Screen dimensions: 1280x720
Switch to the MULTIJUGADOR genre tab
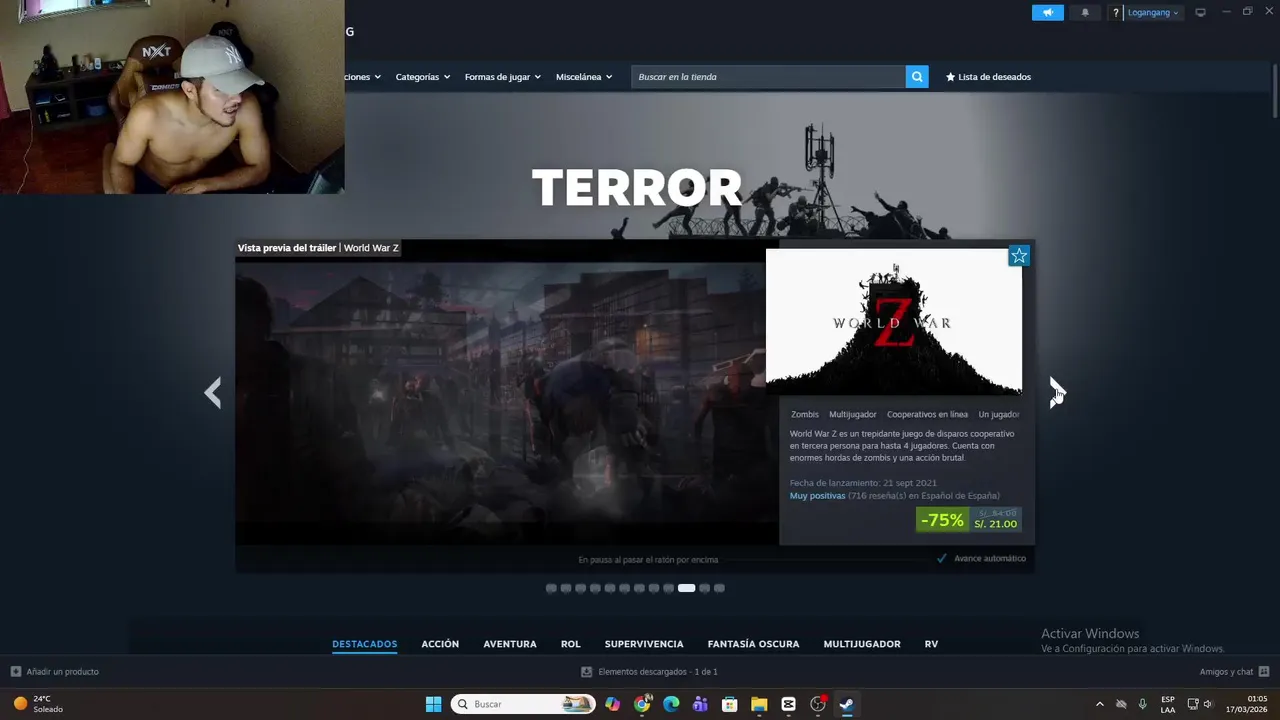pyautogui.click(x=862, y=644)
